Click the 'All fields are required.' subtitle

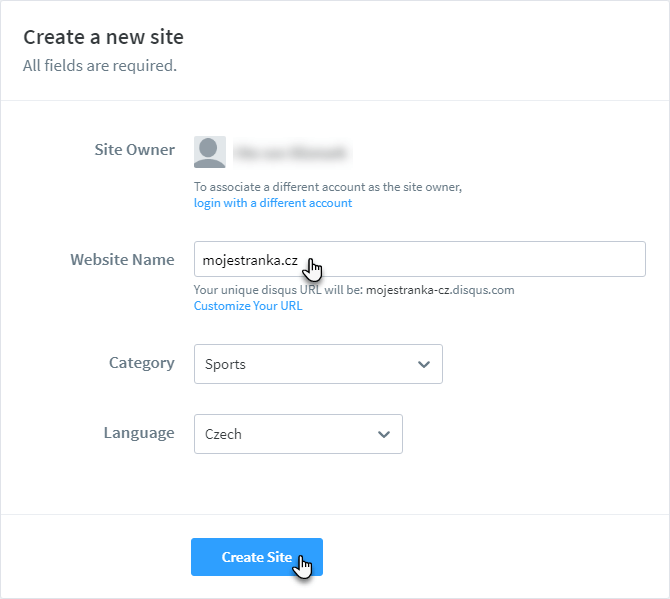[100, 66]
